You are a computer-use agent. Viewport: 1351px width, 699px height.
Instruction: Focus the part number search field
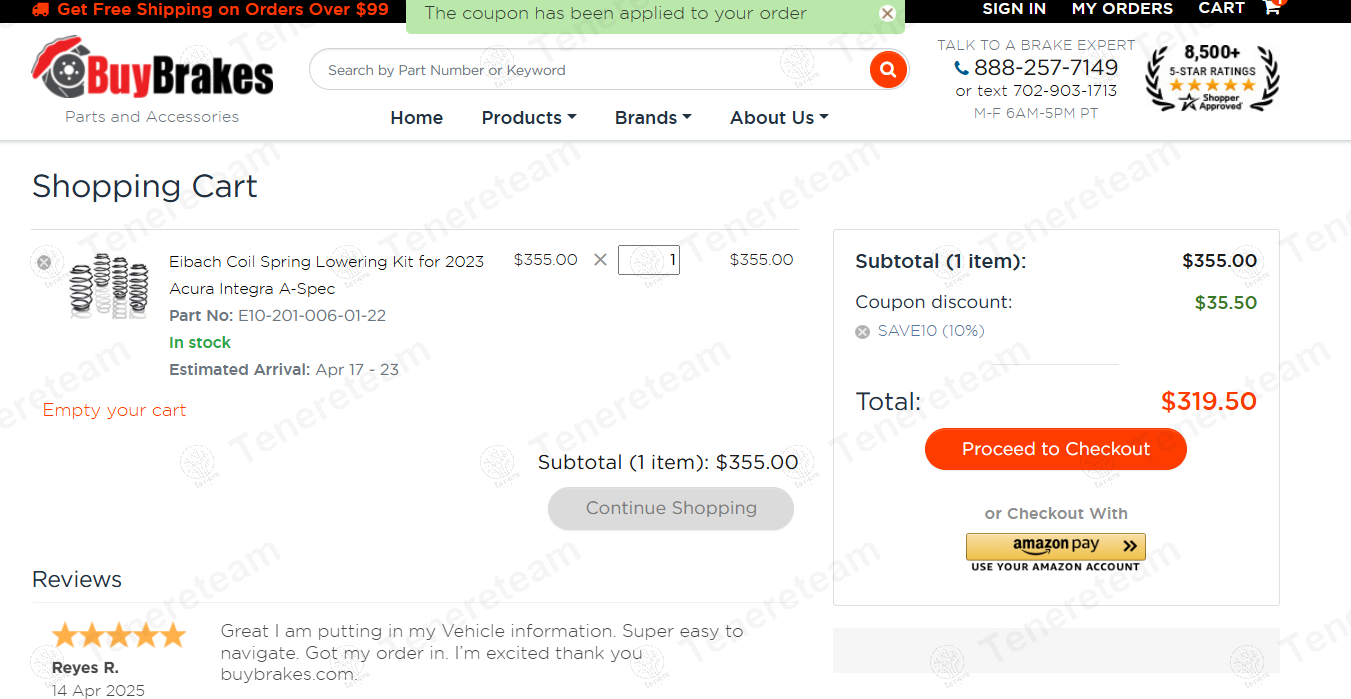(590, 70)
